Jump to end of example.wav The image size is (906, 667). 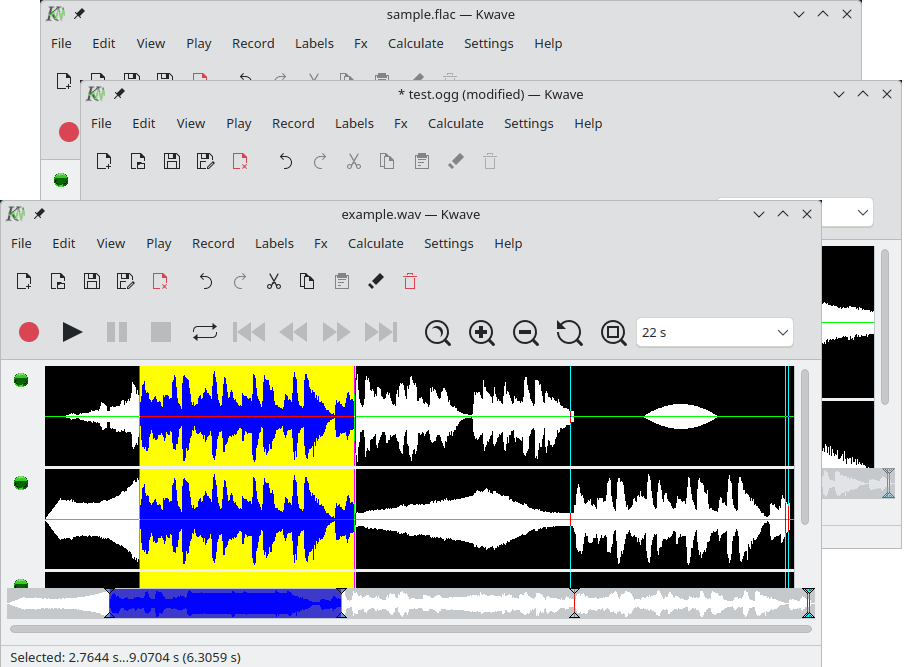tap(381, 332)
